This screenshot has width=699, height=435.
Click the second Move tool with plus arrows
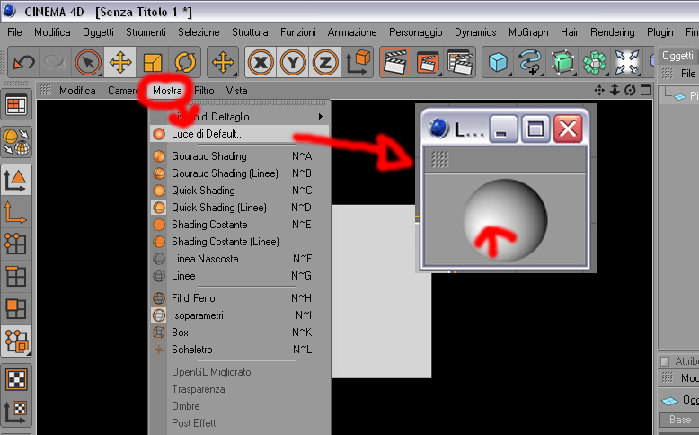coord(223,62)
